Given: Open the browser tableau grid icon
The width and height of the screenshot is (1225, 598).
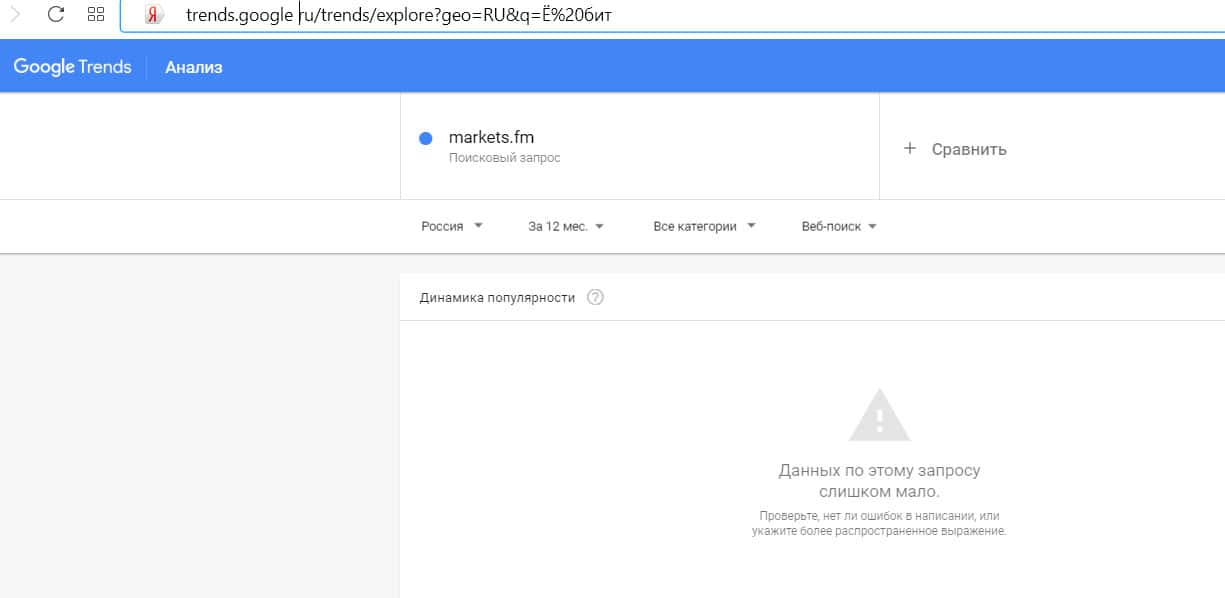Looking at the screenshot, I should (x=96, y=15).
